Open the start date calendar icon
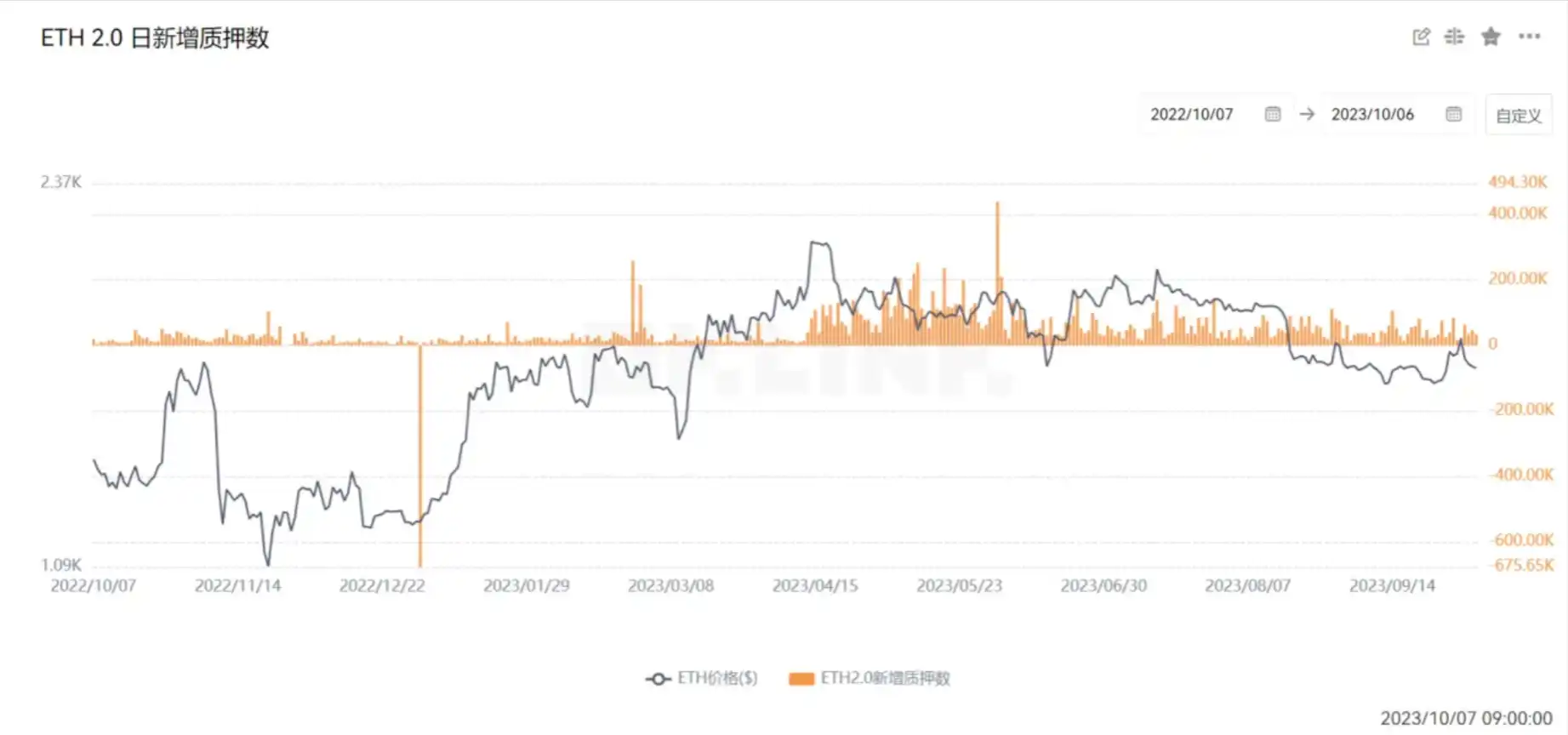This screenshot has width=1568, height=735. (1273, 114)
